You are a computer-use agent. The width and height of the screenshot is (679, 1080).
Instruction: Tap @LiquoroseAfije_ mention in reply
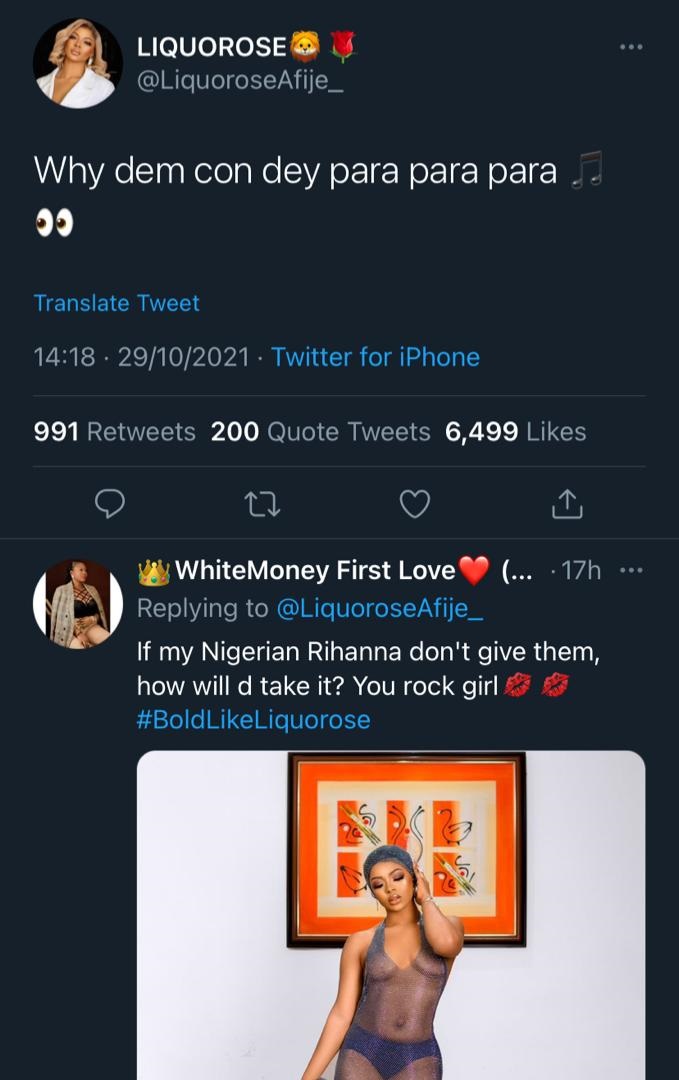coord(379,608)
